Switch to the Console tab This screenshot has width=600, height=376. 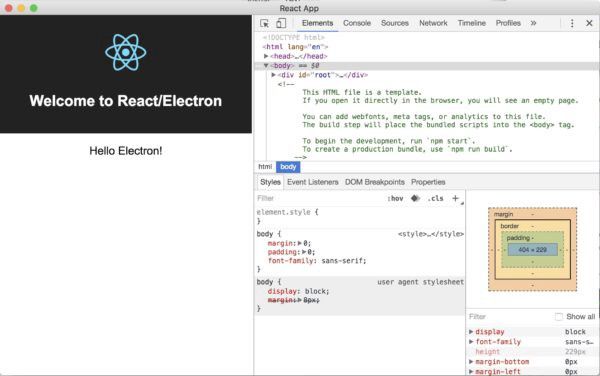click(x=357, y=23)
